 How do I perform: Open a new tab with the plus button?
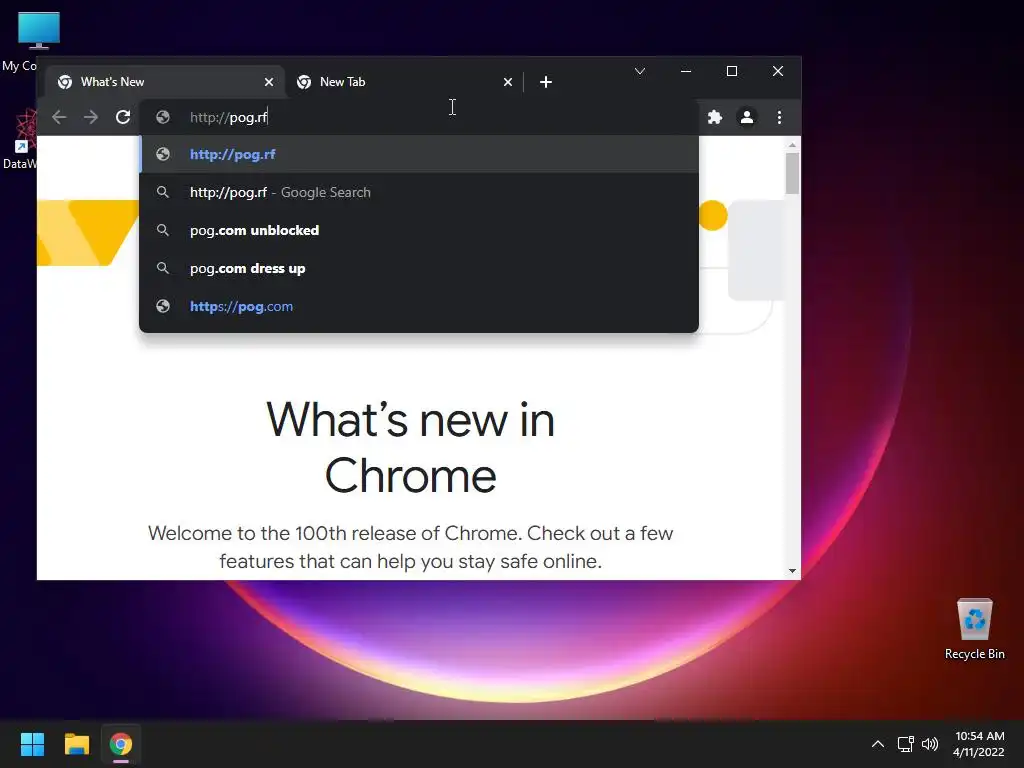[x=546, y=82]
